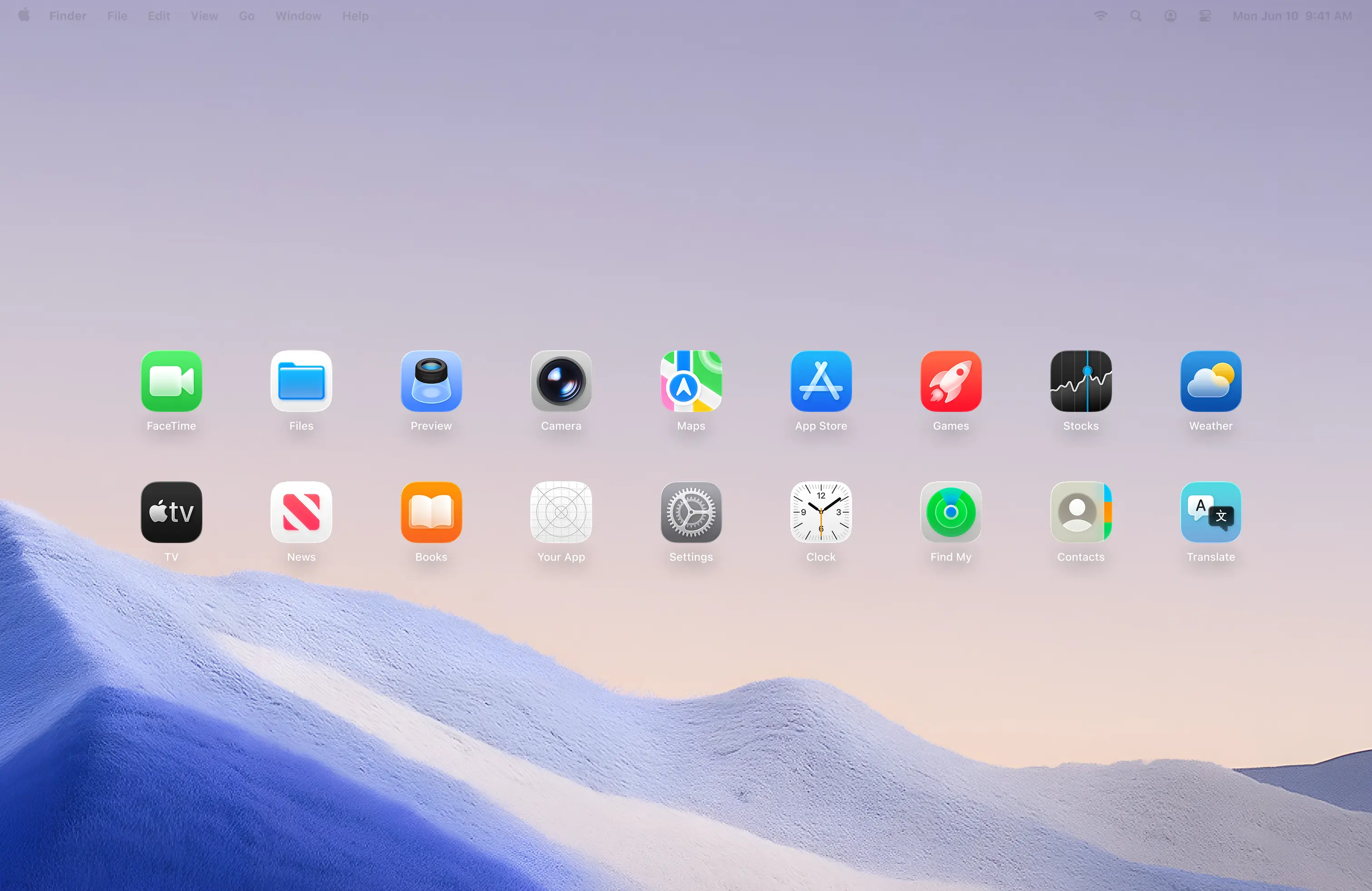The height and width of the screenshot is (891, 1372).
Task: Open the Maps app
Action: (x=691, y=381)
